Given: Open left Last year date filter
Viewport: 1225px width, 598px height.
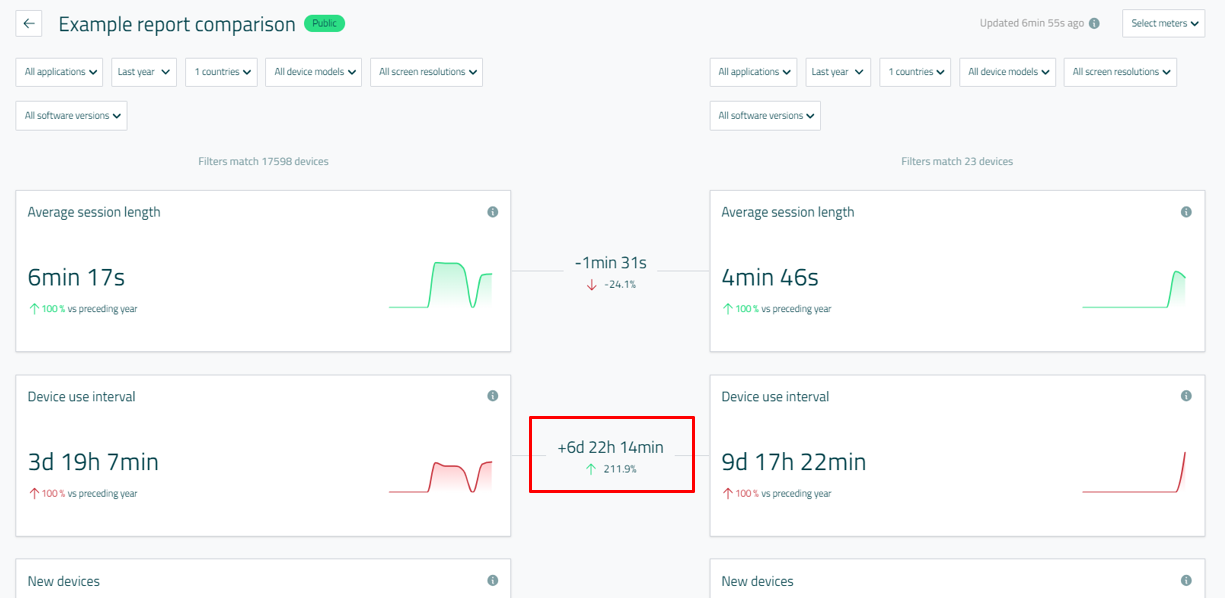Looking at the screenshot, I should pos(144,72).
